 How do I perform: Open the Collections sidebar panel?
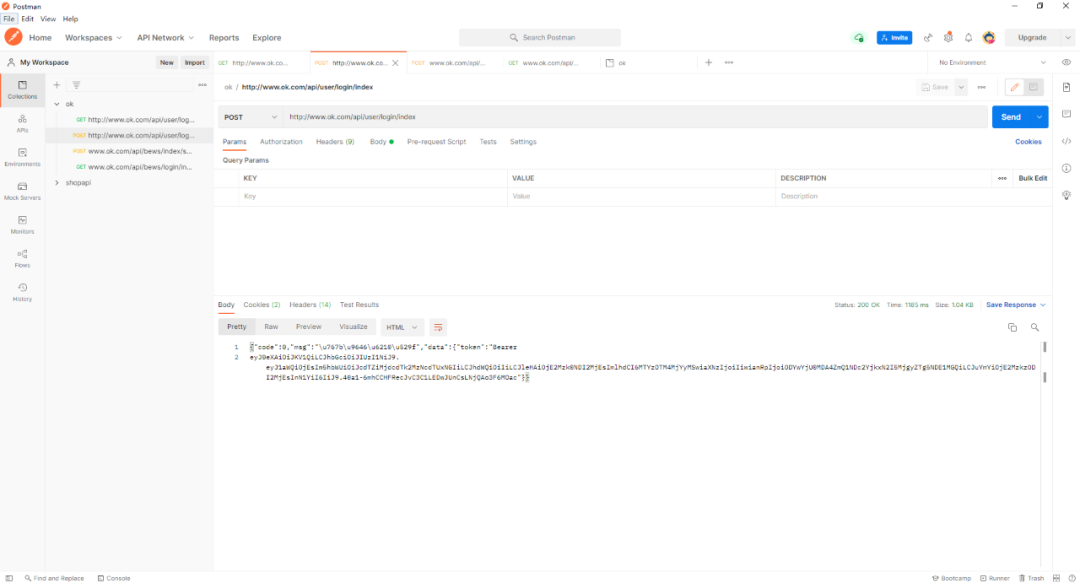tap(22, 90)
